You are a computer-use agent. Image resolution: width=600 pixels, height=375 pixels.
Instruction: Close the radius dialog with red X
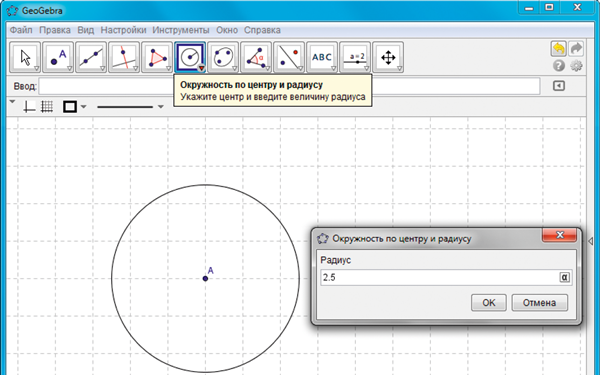point(559,235)
